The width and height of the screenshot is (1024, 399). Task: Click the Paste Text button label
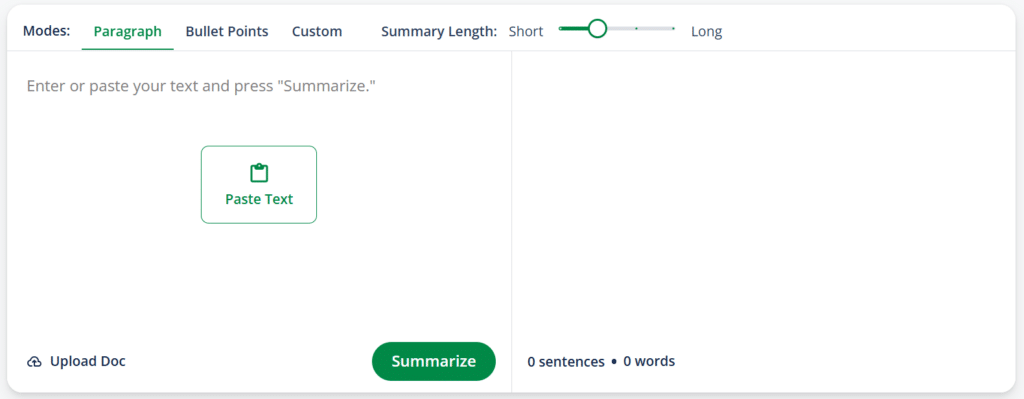(259, 199)
